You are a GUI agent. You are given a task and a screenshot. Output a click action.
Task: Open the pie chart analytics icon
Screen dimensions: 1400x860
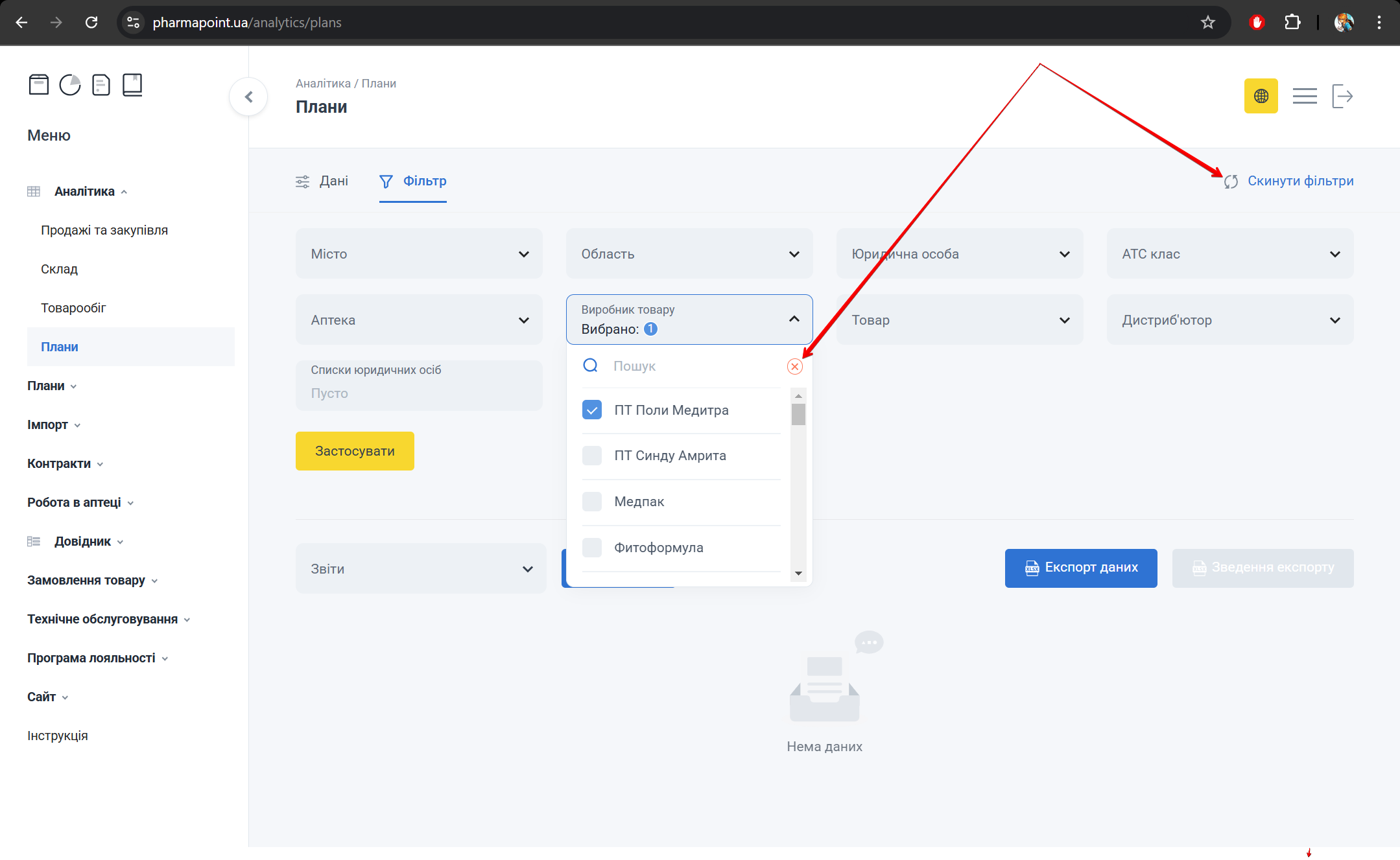coord(70,85)
